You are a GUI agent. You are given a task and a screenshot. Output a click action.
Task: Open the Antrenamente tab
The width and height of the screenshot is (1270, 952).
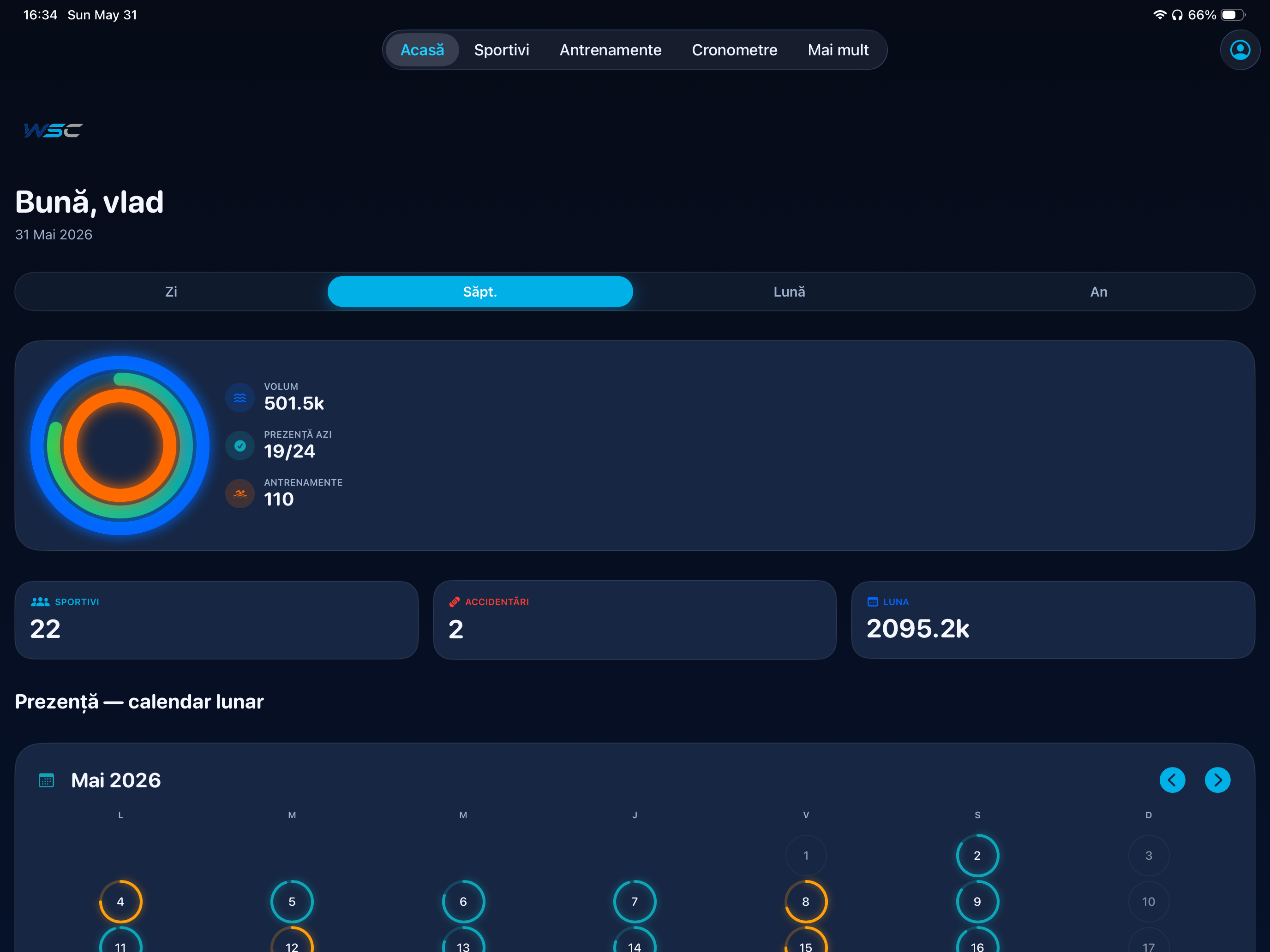tap(611, 50)
